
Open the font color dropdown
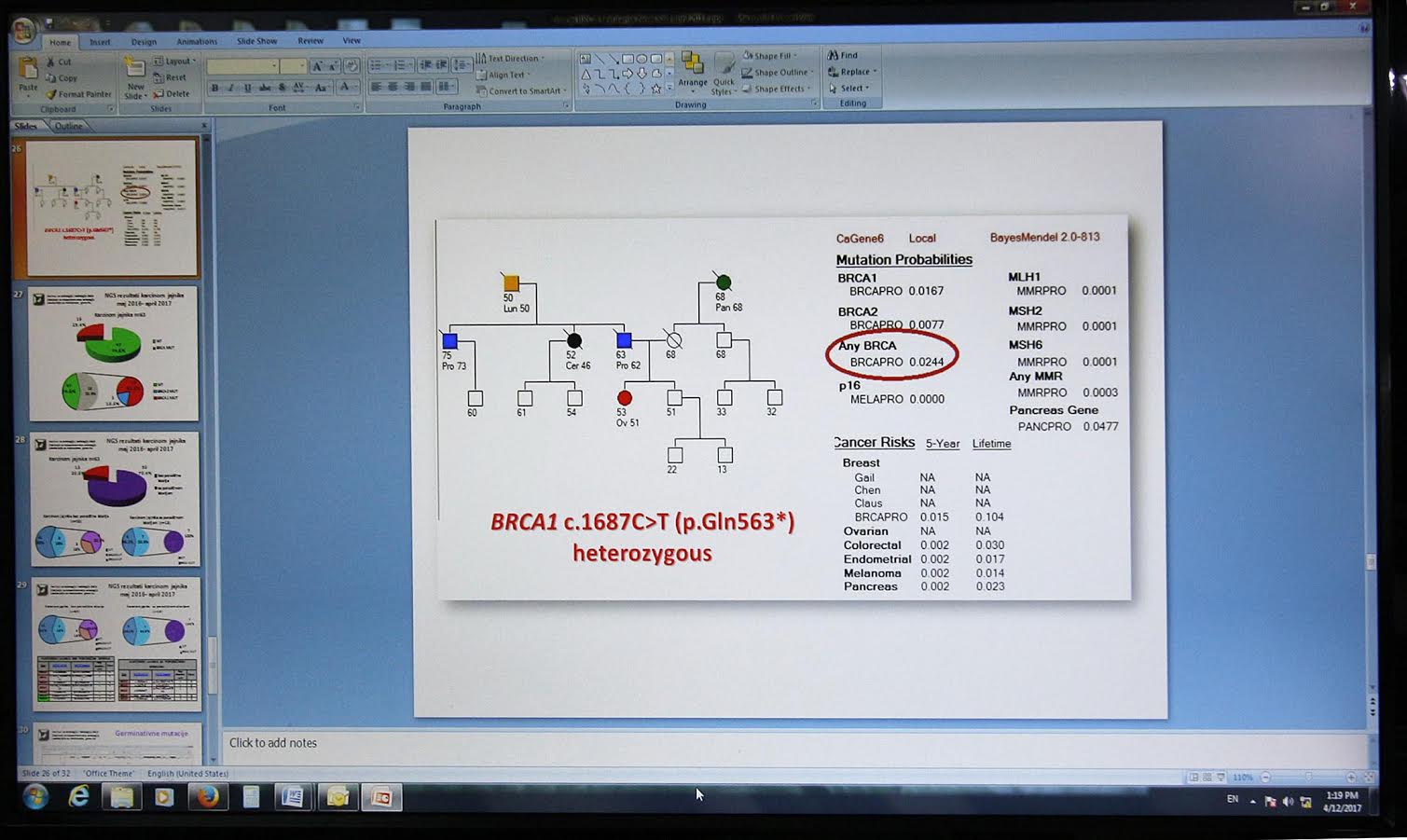pyautogui.click(x=347, y=88)
